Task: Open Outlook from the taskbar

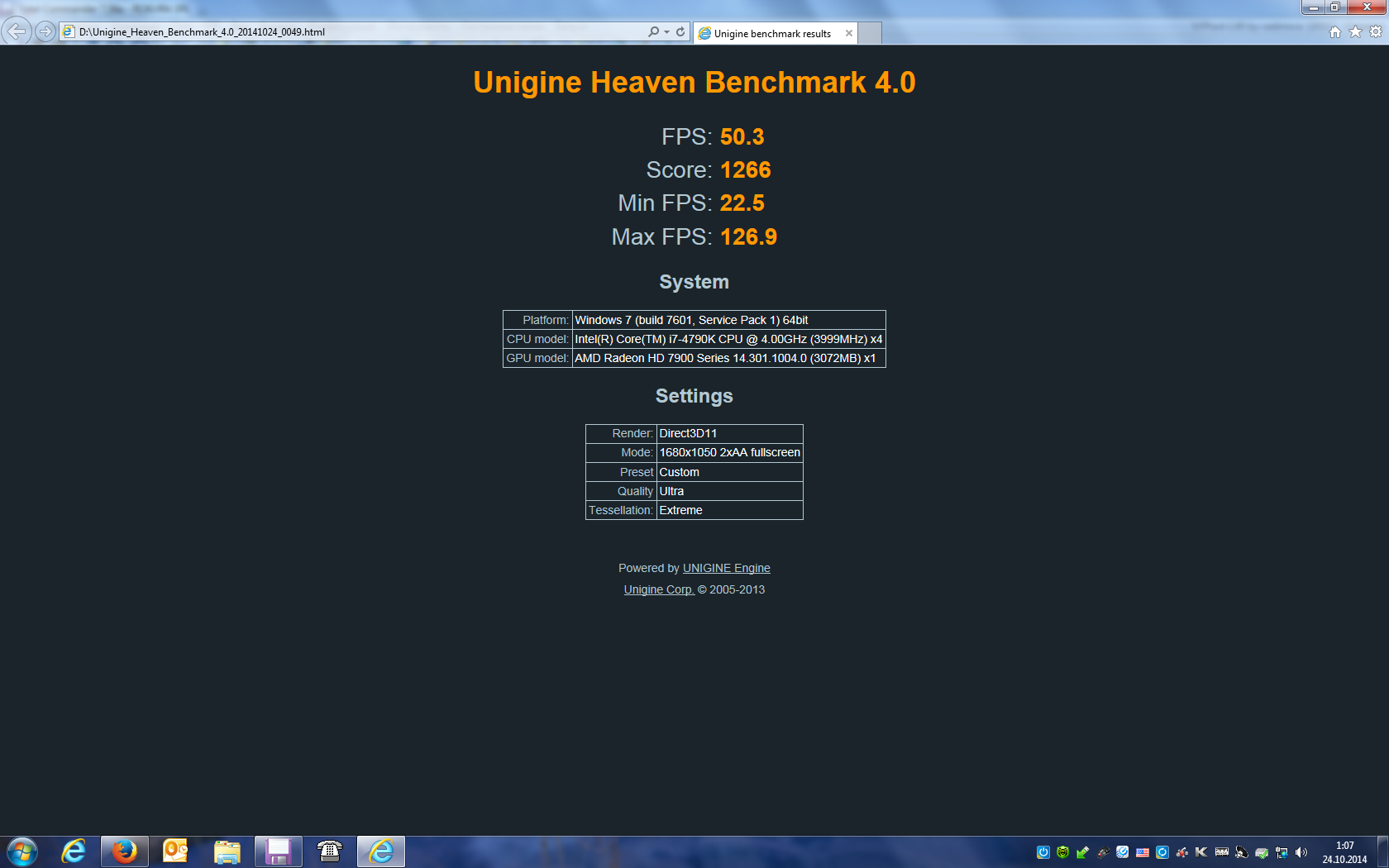Action: click(x=175, y=851)
